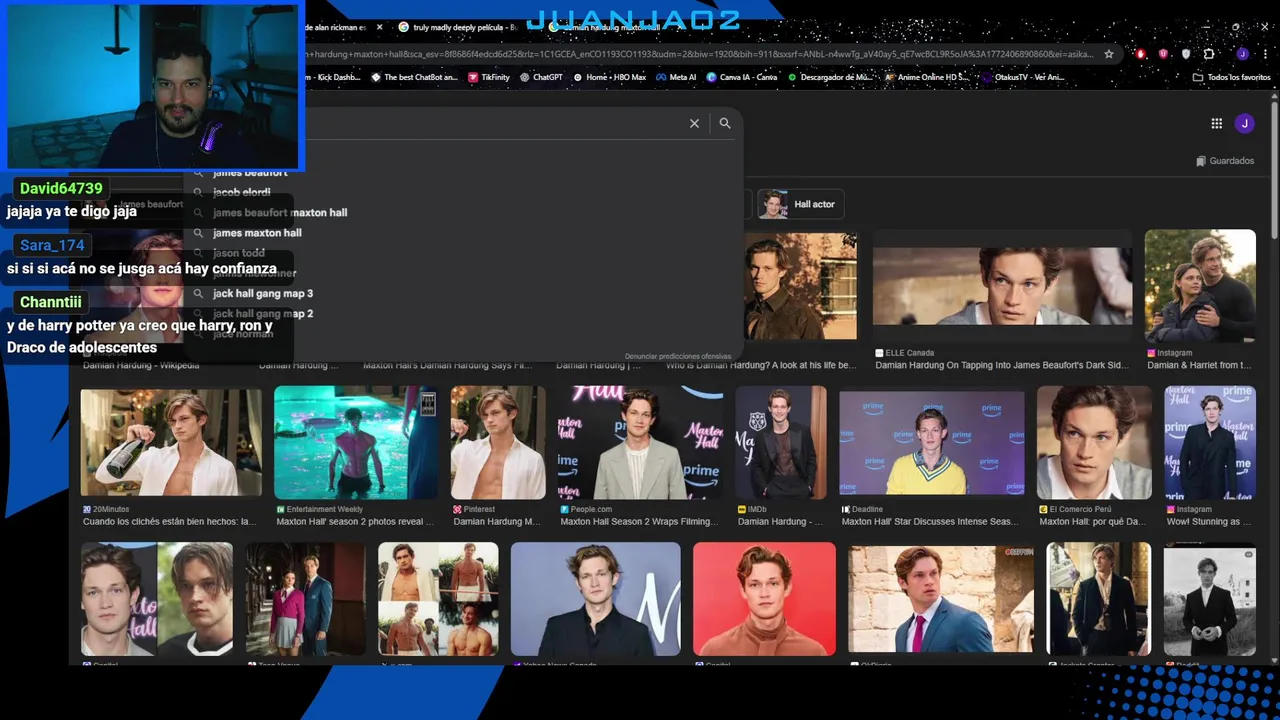Open the Meta AI bookmark
Image resolution: width=1280 pixels, height=720 pixels.
[x=676, y=77]
